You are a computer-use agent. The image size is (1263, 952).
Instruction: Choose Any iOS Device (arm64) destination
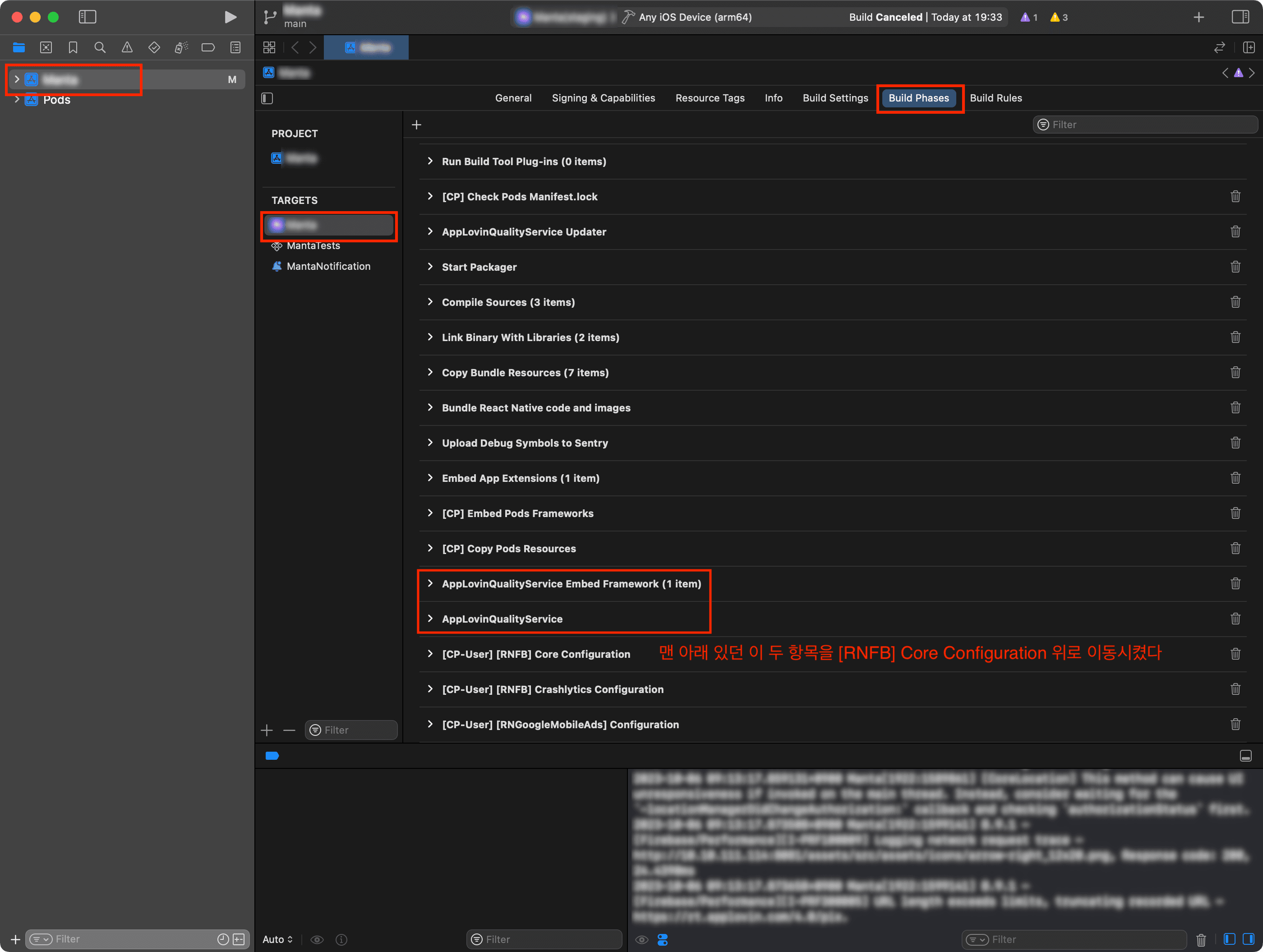[x=695, y=17]
